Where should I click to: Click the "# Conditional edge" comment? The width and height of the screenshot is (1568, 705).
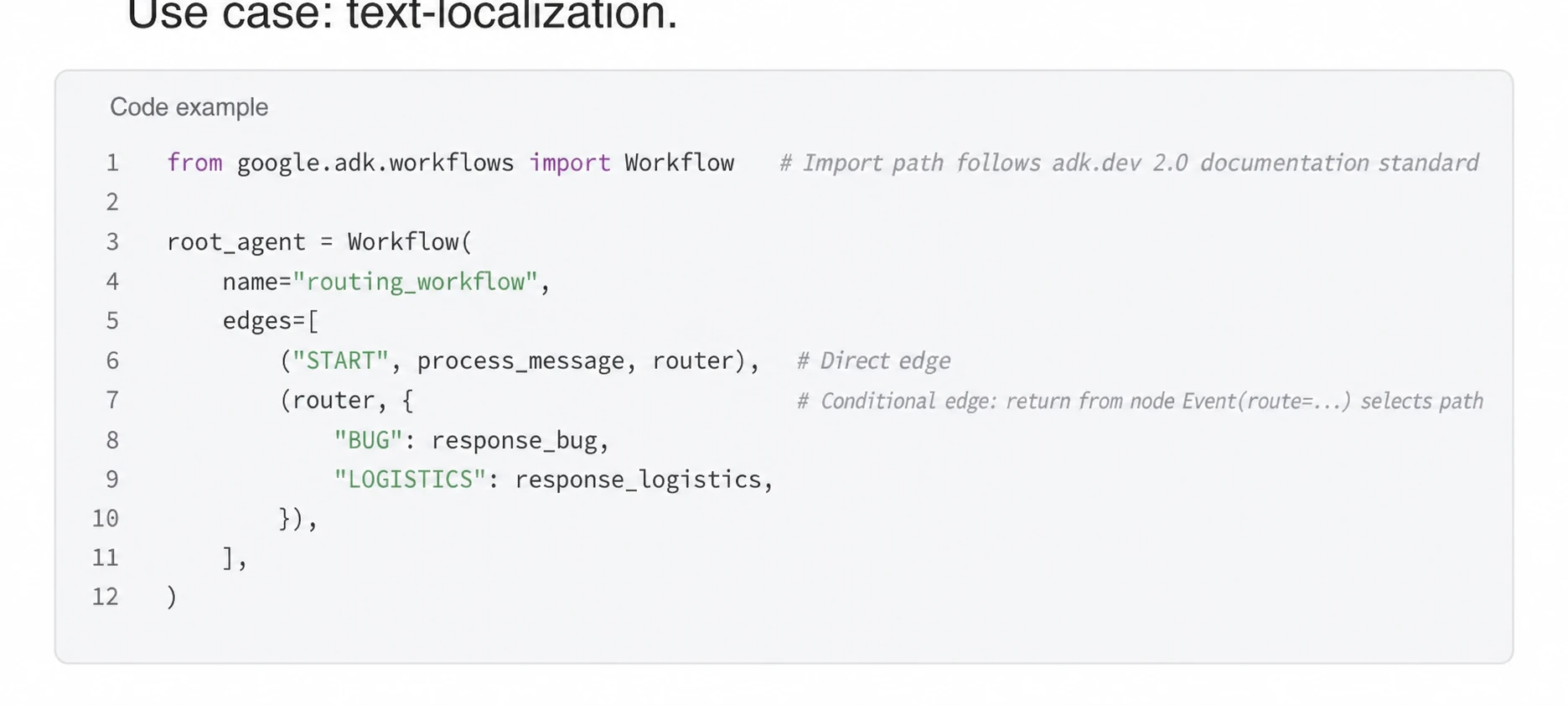pyautogui.click(x=1140, y=401)
